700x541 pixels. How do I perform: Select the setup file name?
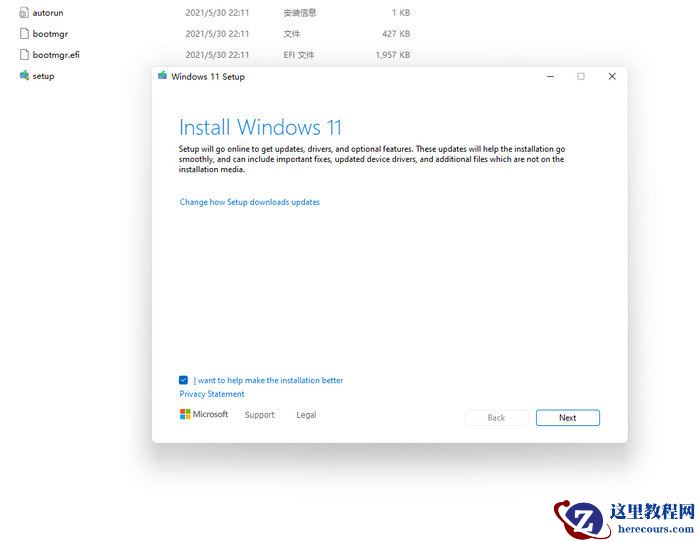43,76
